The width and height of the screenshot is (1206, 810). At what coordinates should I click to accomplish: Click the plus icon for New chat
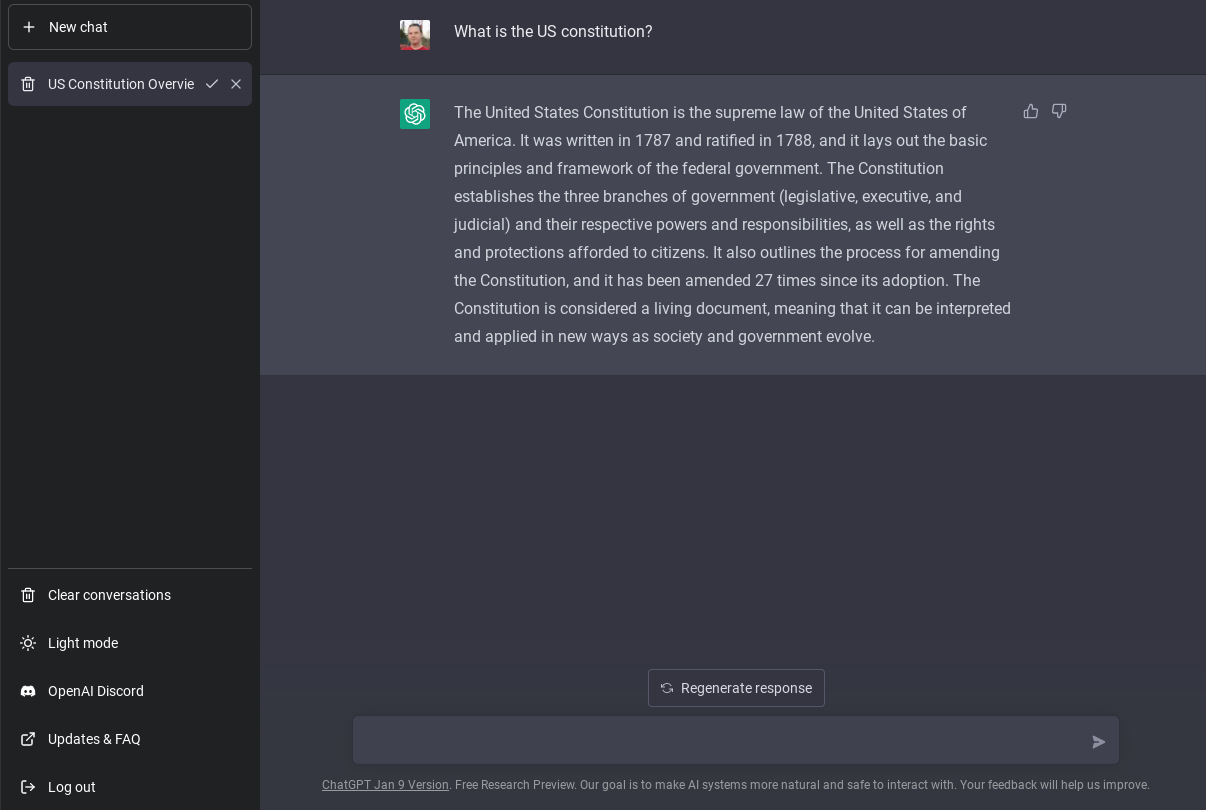click(29, 27)
